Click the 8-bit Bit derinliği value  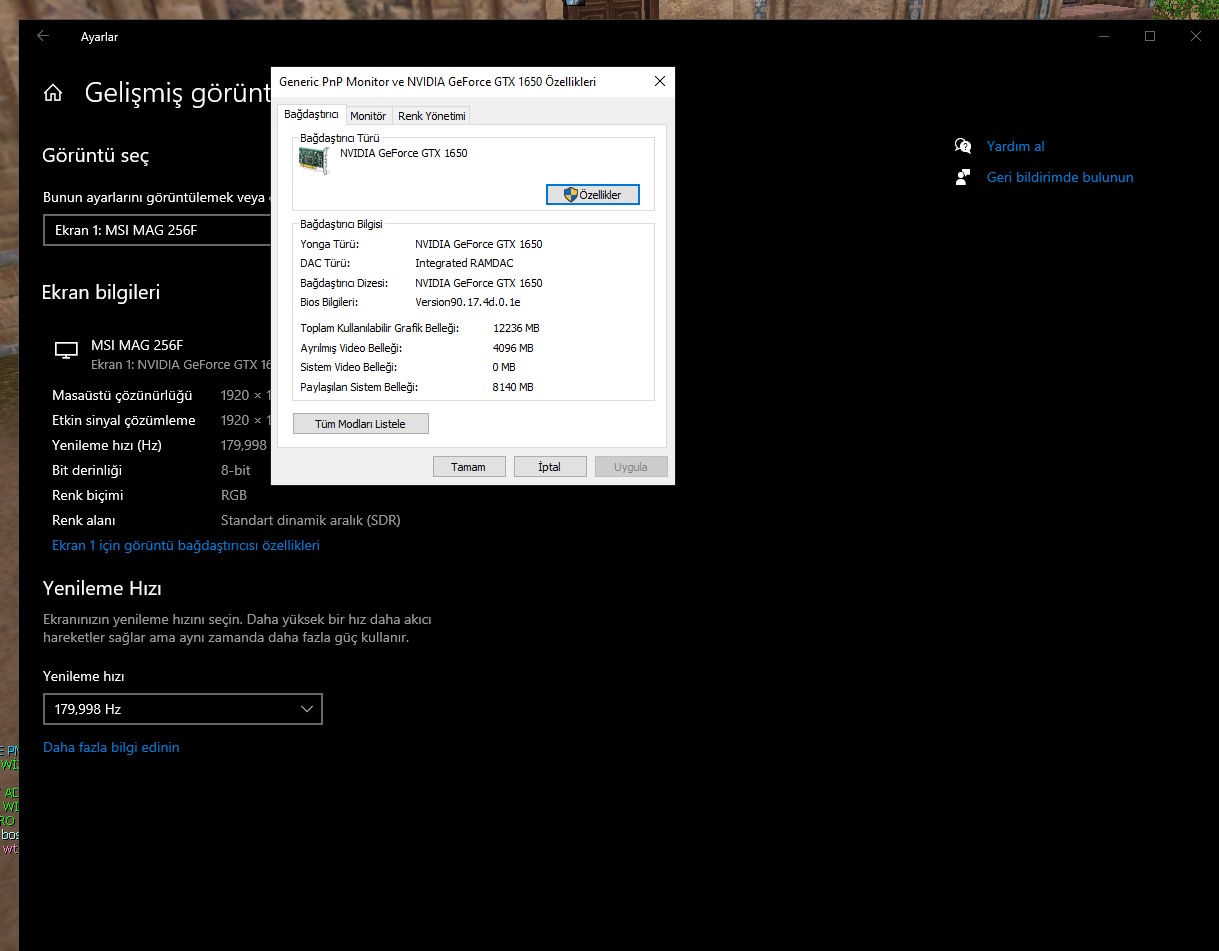(236, 470)
